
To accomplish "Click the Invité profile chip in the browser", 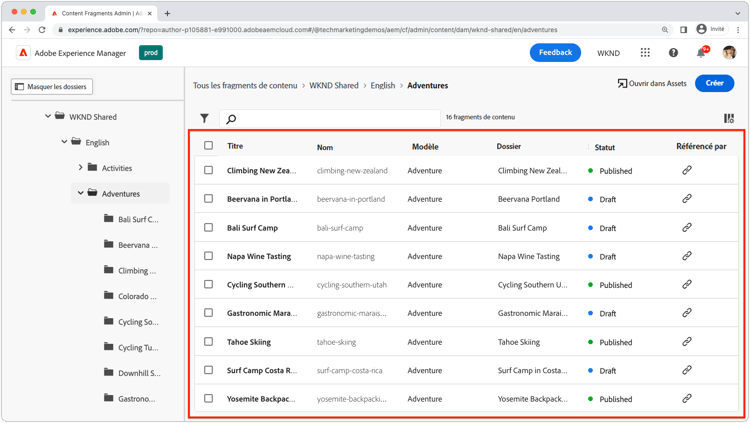I will [711, 29].
